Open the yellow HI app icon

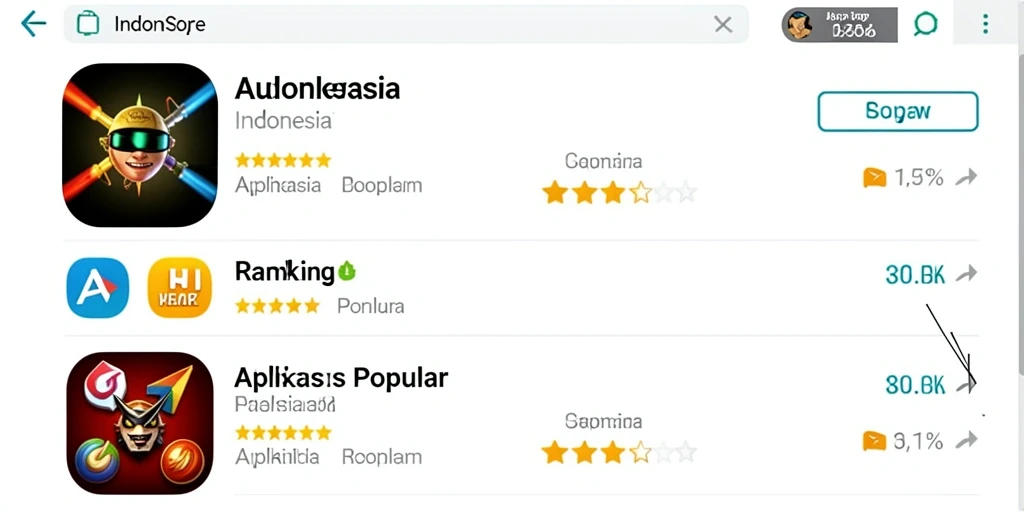[180, 287]
